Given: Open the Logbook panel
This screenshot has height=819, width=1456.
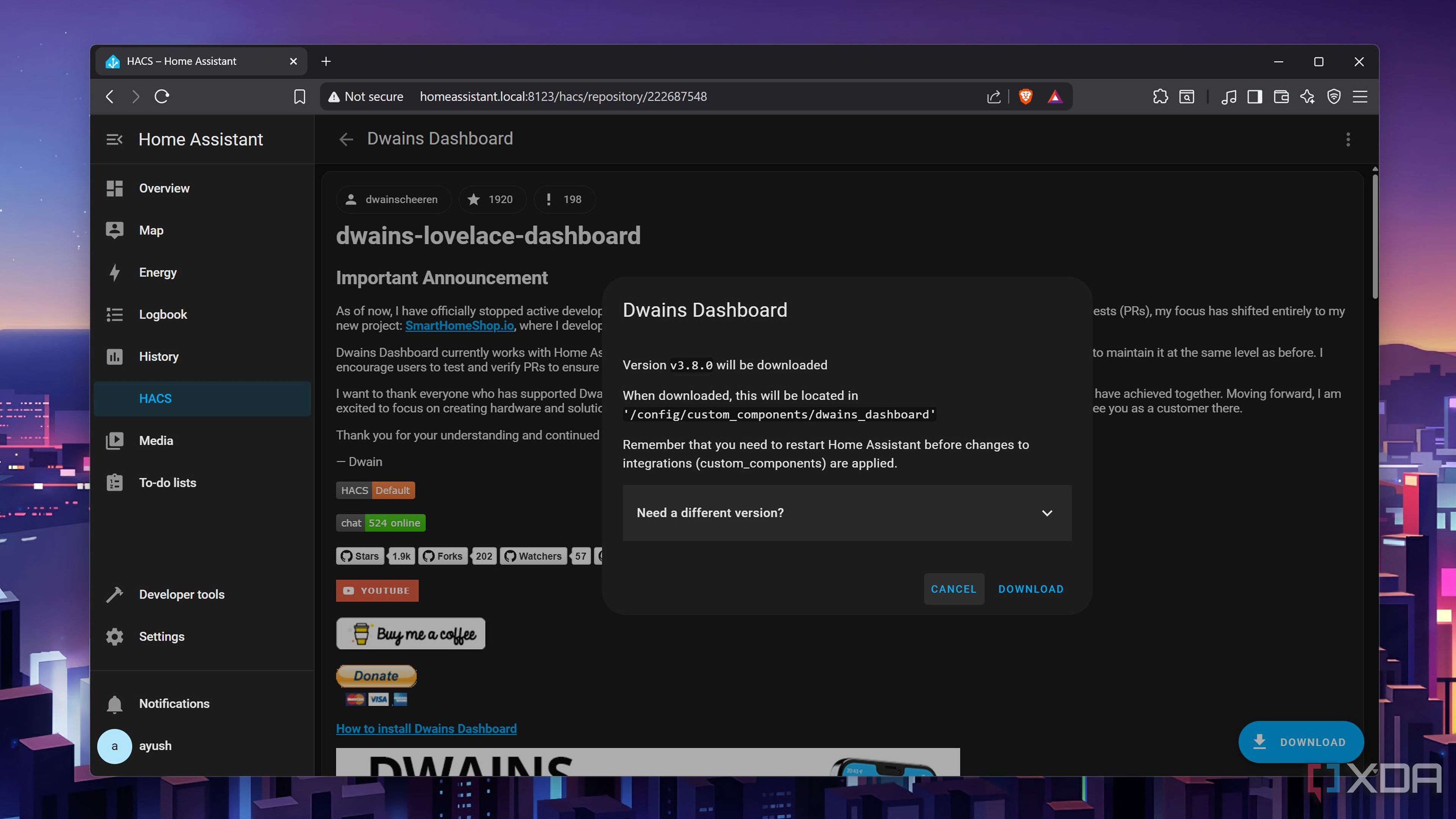Looking at the screenshot, I should (202, 314).
